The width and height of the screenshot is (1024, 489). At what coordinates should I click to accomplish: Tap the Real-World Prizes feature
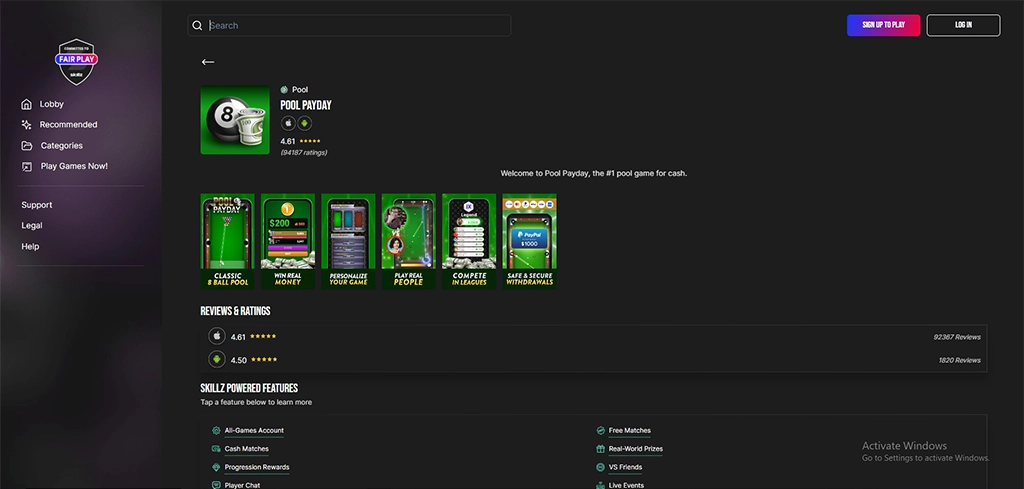635,449
